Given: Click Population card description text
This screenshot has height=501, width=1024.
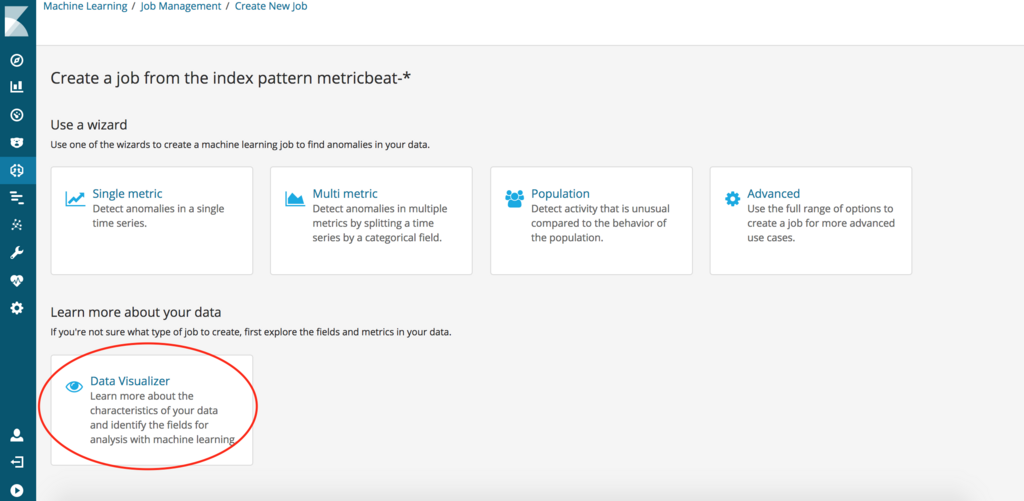Looking at the screenshot, I should tap(600, 223).
